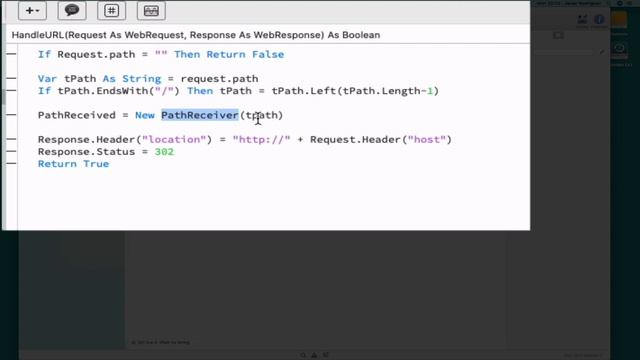
Task: Open the orange drive icon on desktop
Action: (619, 20)
